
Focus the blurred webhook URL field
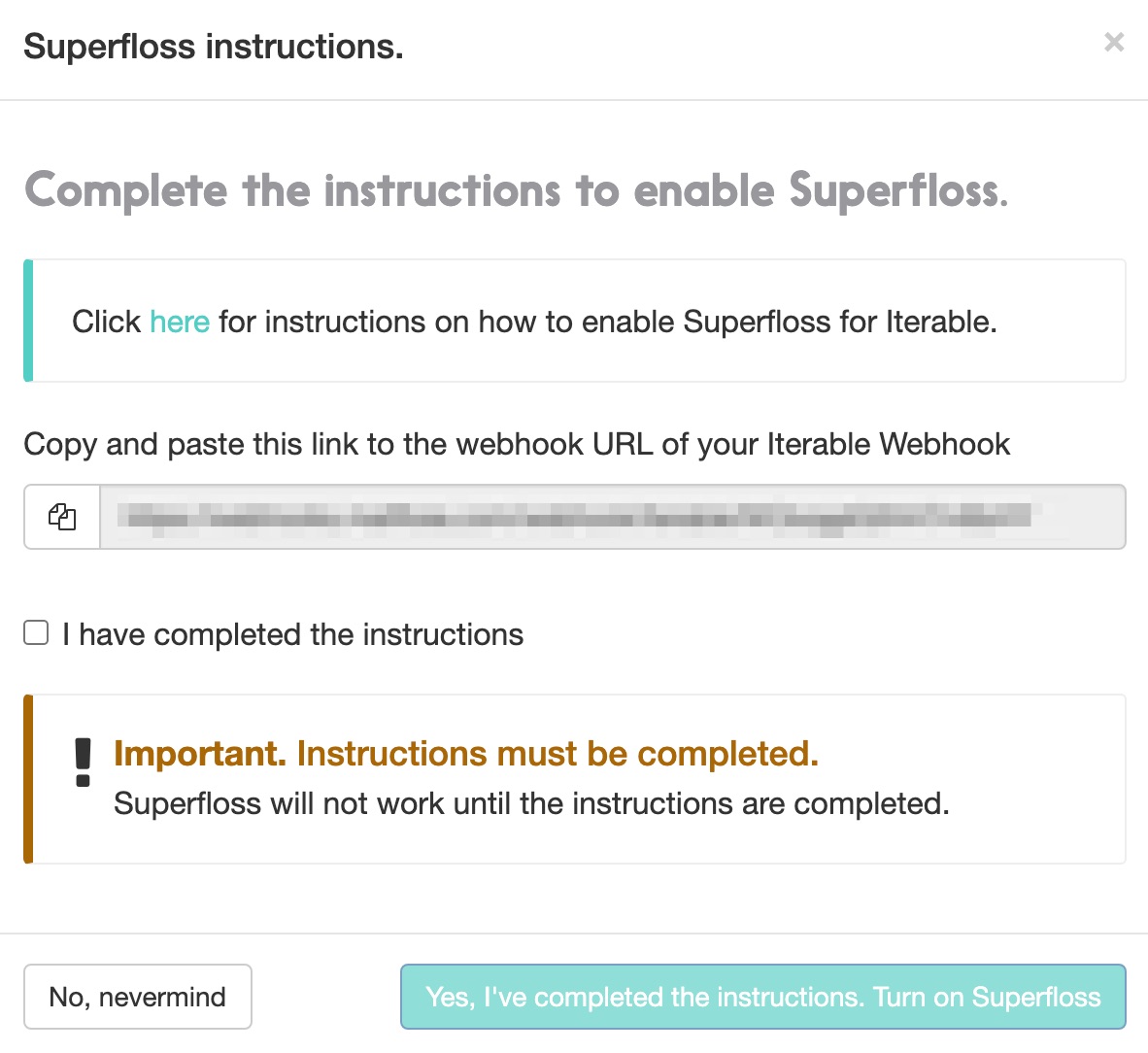coord(612,516)
